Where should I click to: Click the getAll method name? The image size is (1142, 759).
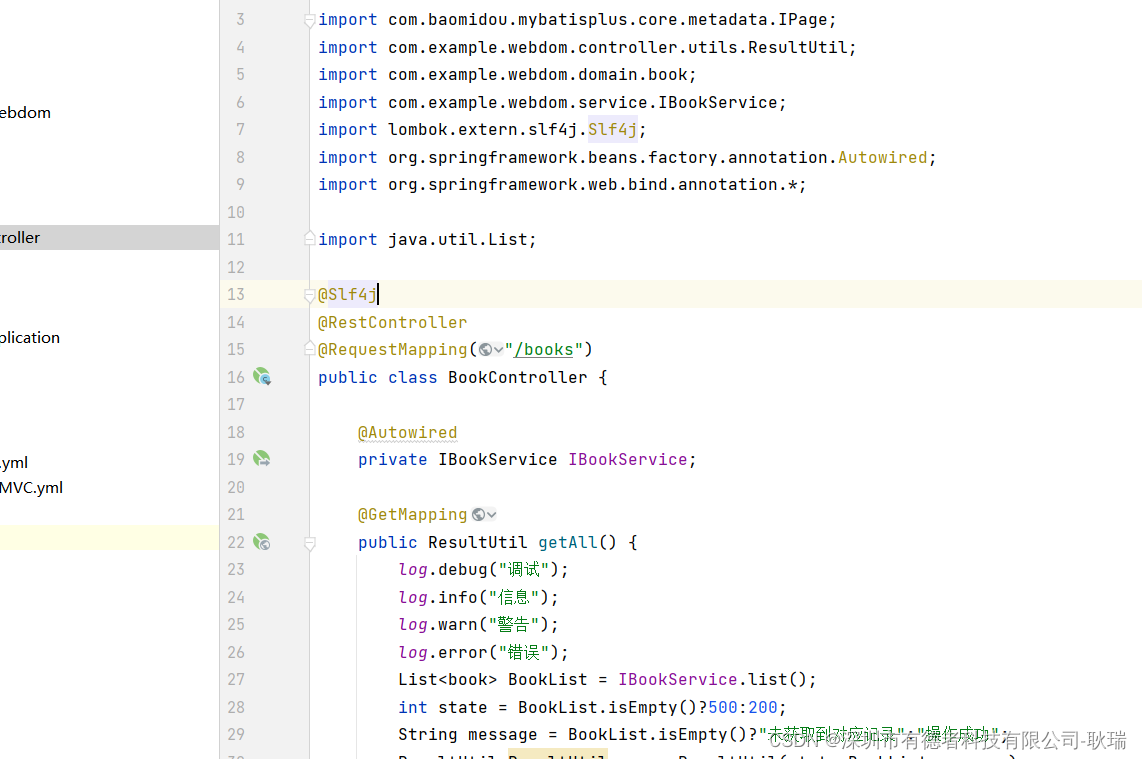567,542
